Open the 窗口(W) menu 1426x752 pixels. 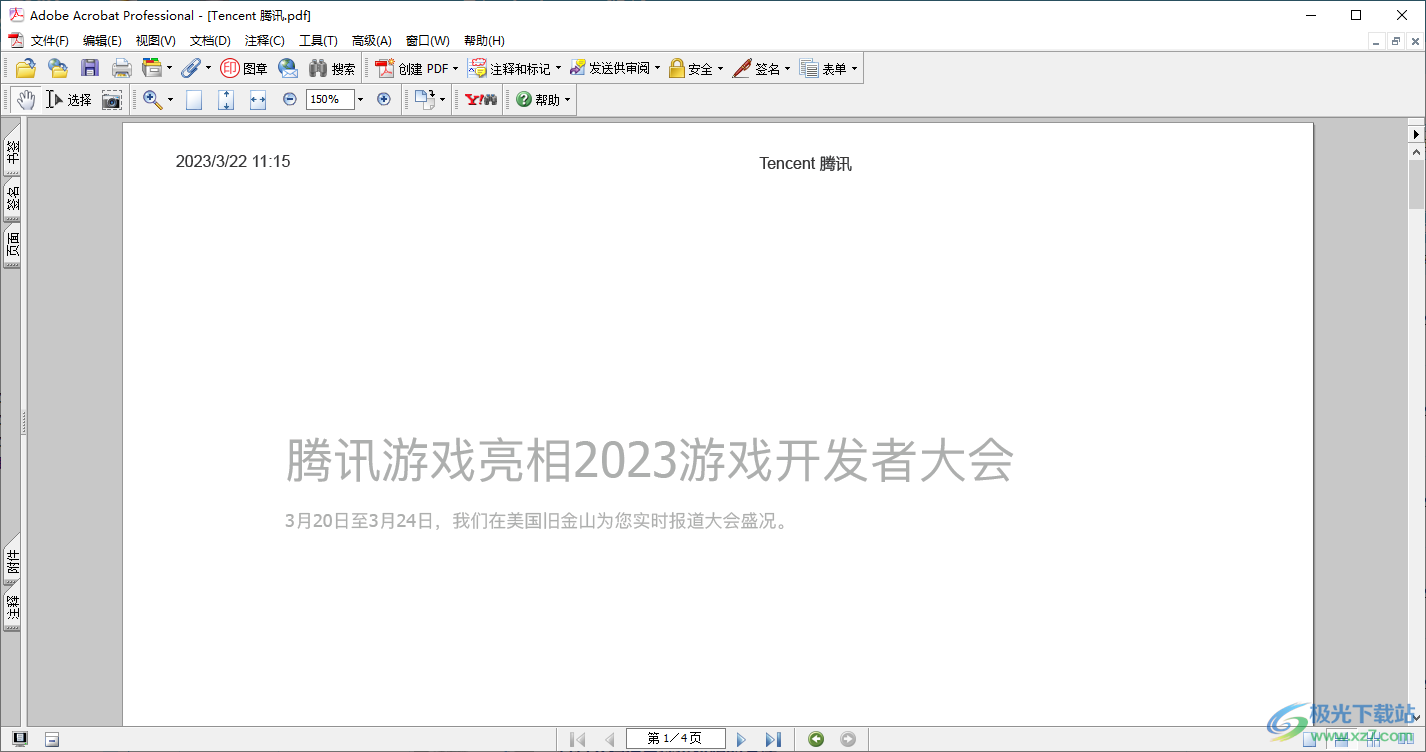coord(428,41)
